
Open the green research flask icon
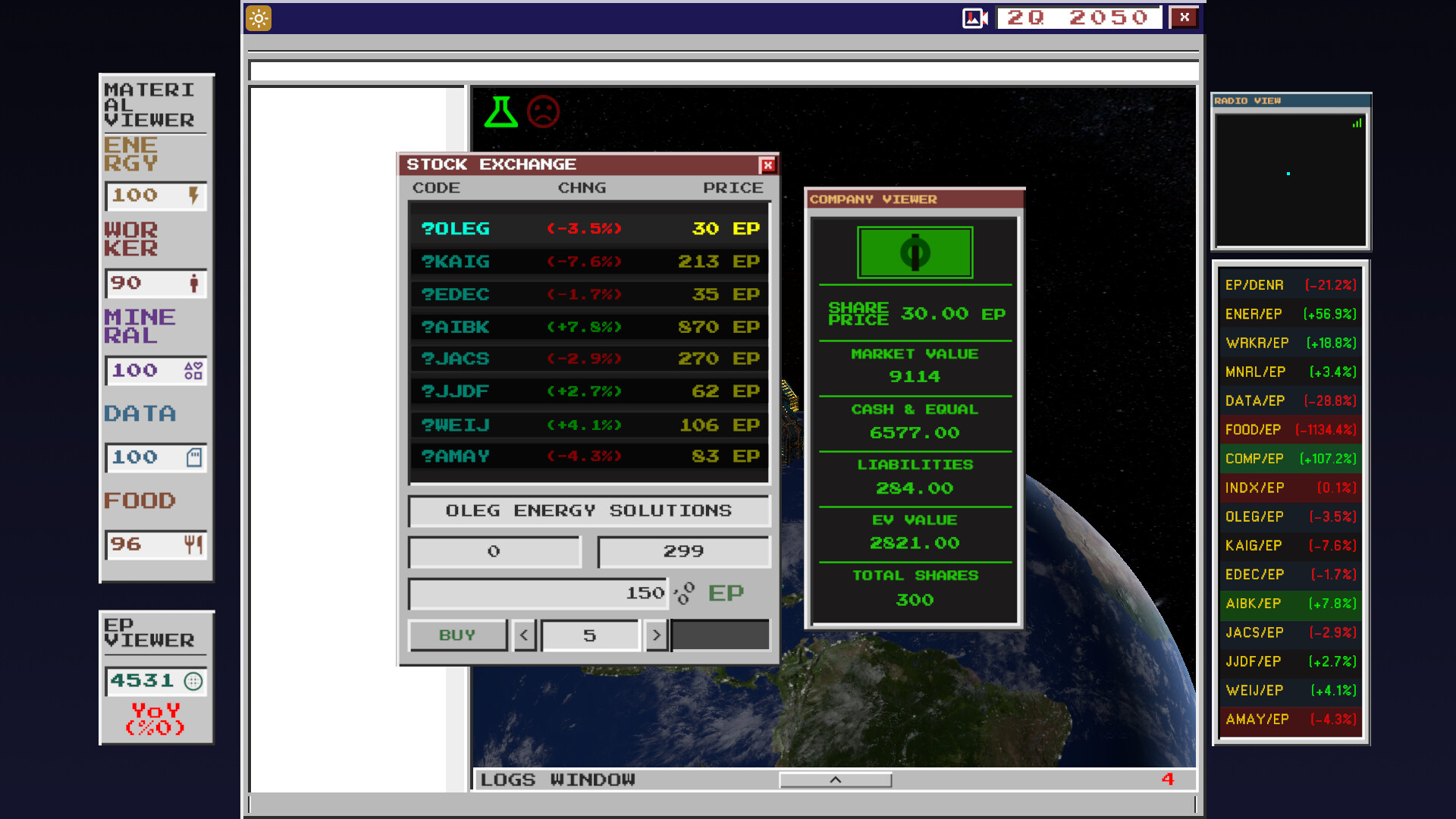point(500,111)
